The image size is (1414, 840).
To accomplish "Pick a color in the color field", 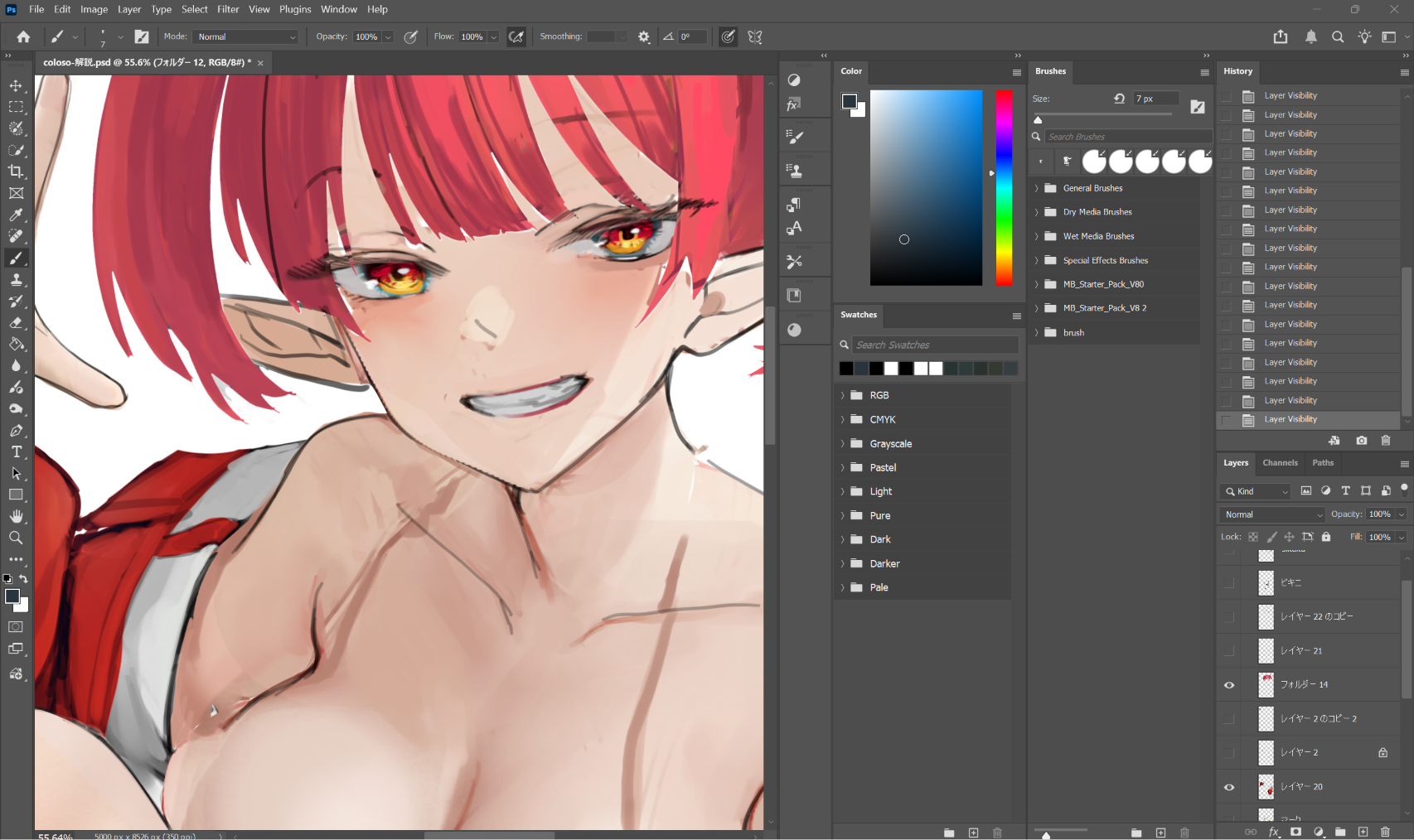I will point(926,188).
